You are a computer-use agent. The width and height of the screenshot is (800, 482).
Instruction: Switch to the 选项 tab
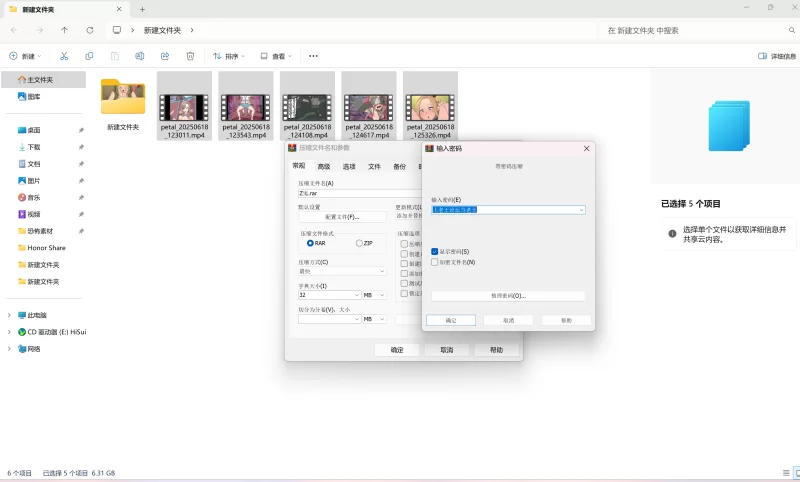(349, 166)
